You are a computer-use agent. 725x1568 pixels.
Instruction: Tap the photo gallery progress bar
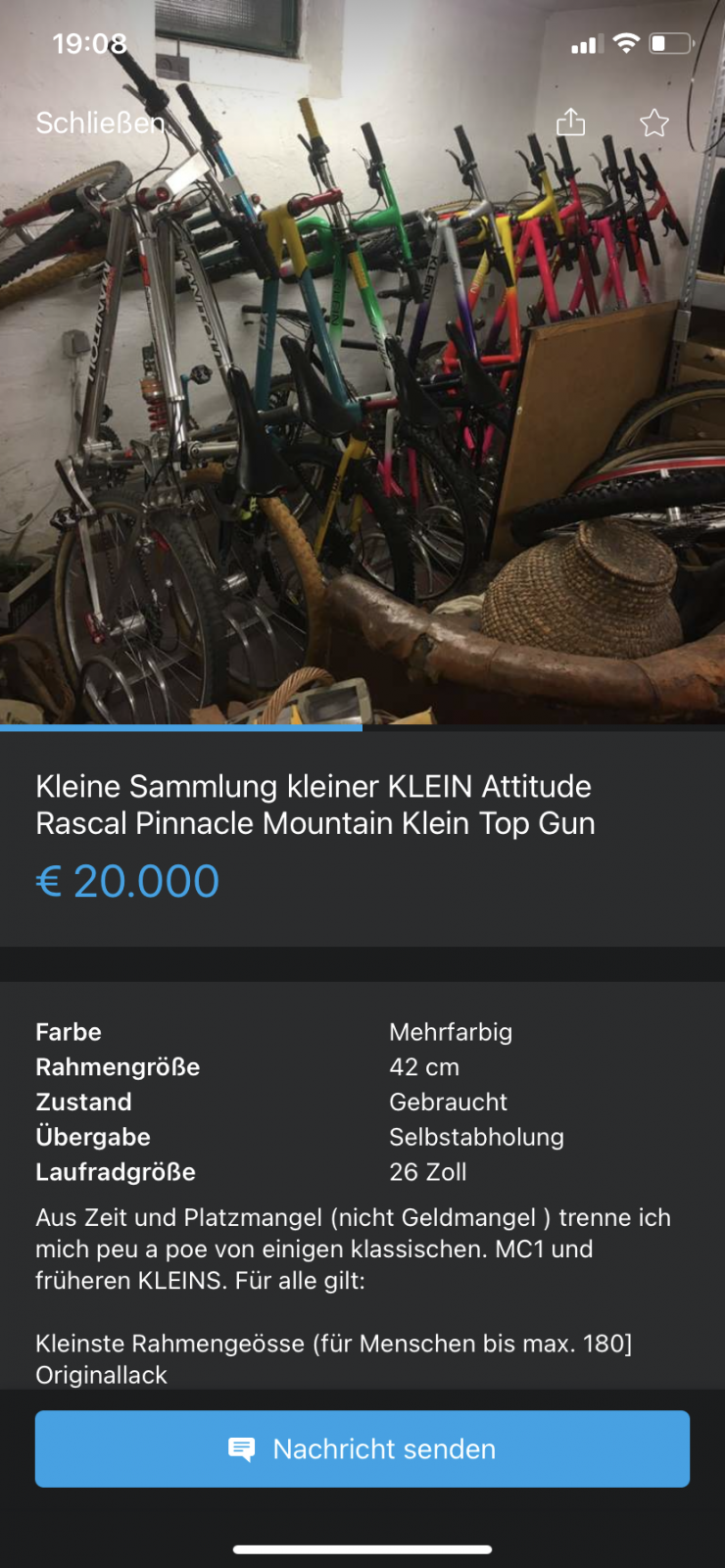pyautogui.click(x=362, y=728)
